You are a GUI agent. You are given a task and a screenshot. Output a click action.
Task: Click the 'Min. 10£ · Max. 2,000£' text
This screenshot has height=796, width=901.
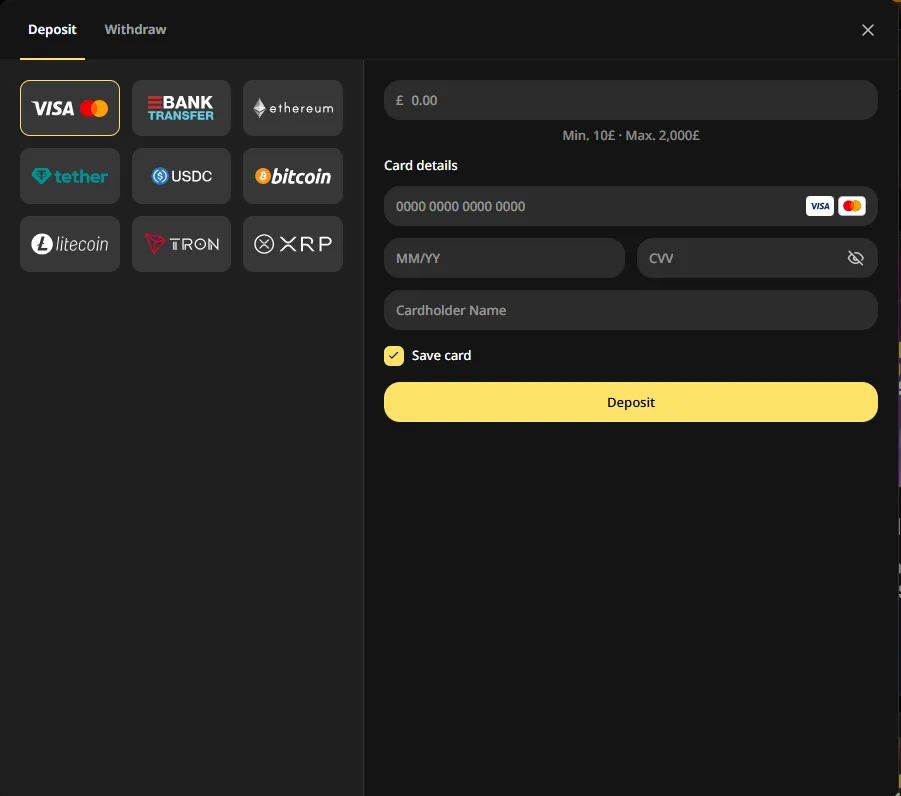tap(630, 136)
